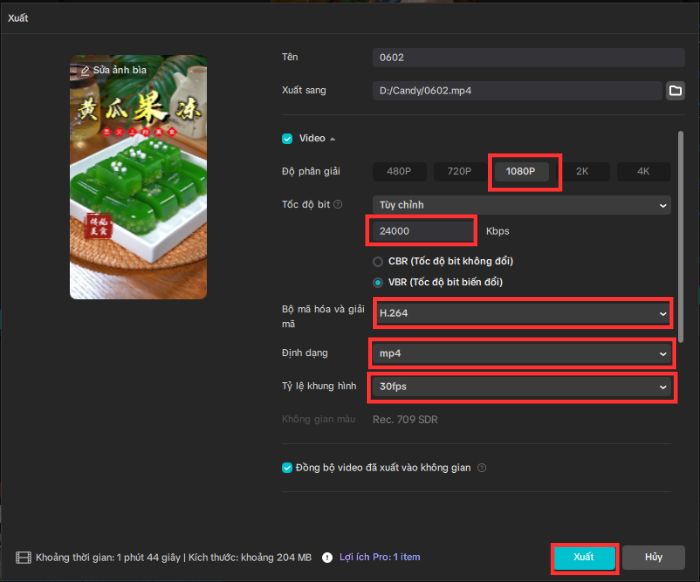Click the help icon next to Tốc độ bit
Image resolution: width=700 pixels, height=582 pixels.
pos(337,205)
